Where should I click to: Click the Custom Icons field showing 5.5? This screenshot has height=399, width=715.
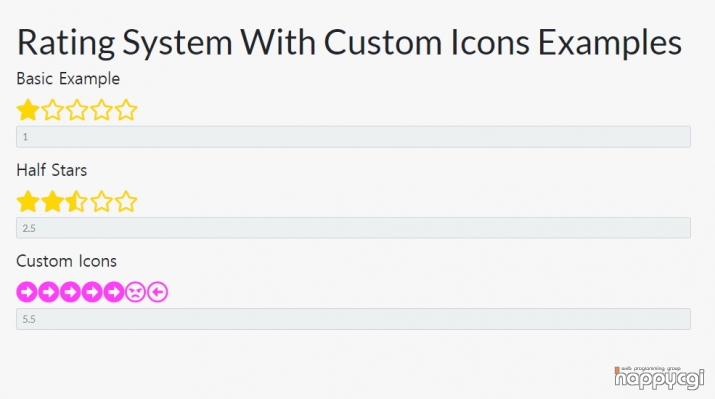coord(353,319)
